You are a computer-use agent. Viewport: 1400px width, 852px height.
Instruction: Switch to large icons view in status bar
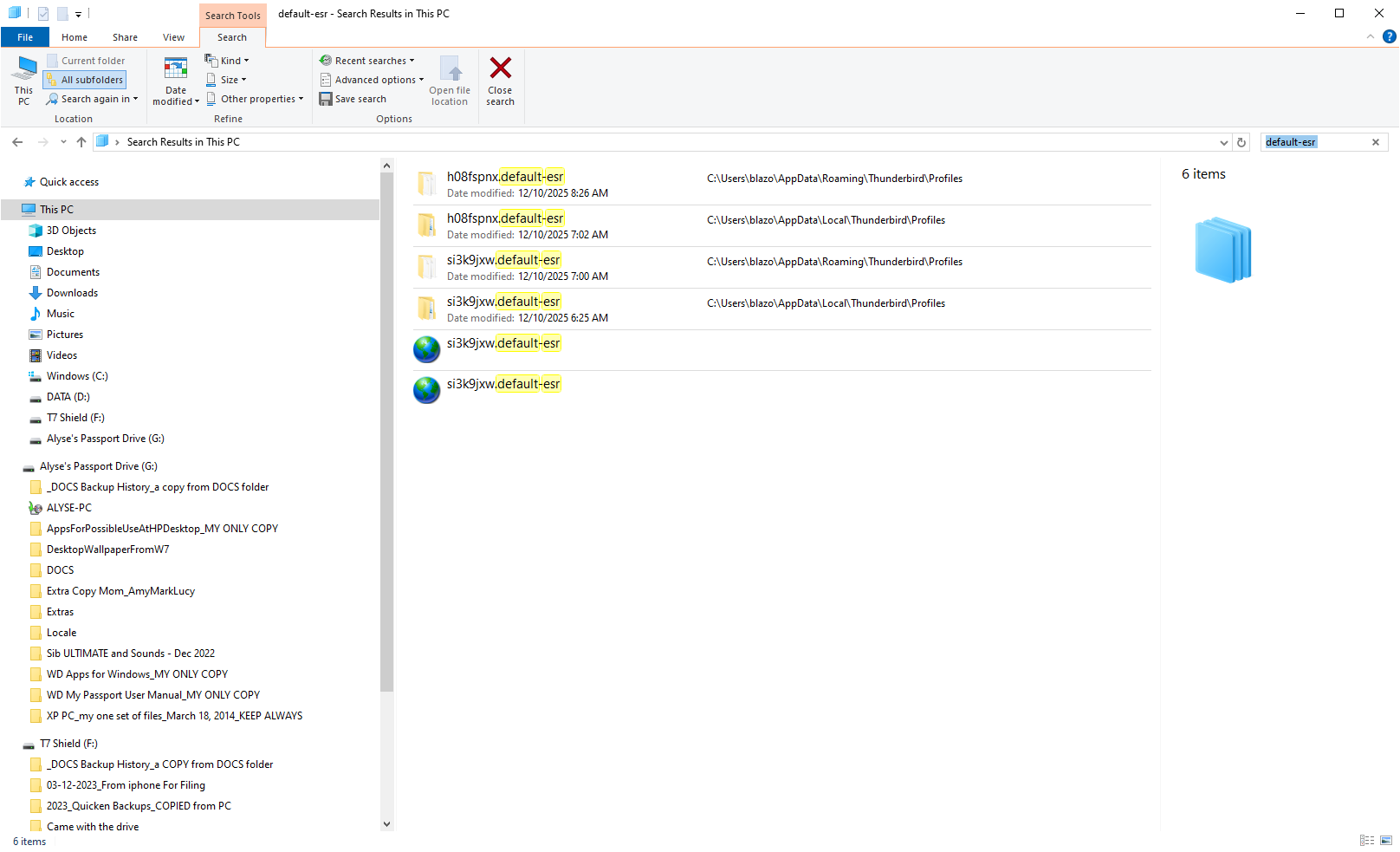point(1386,841)
